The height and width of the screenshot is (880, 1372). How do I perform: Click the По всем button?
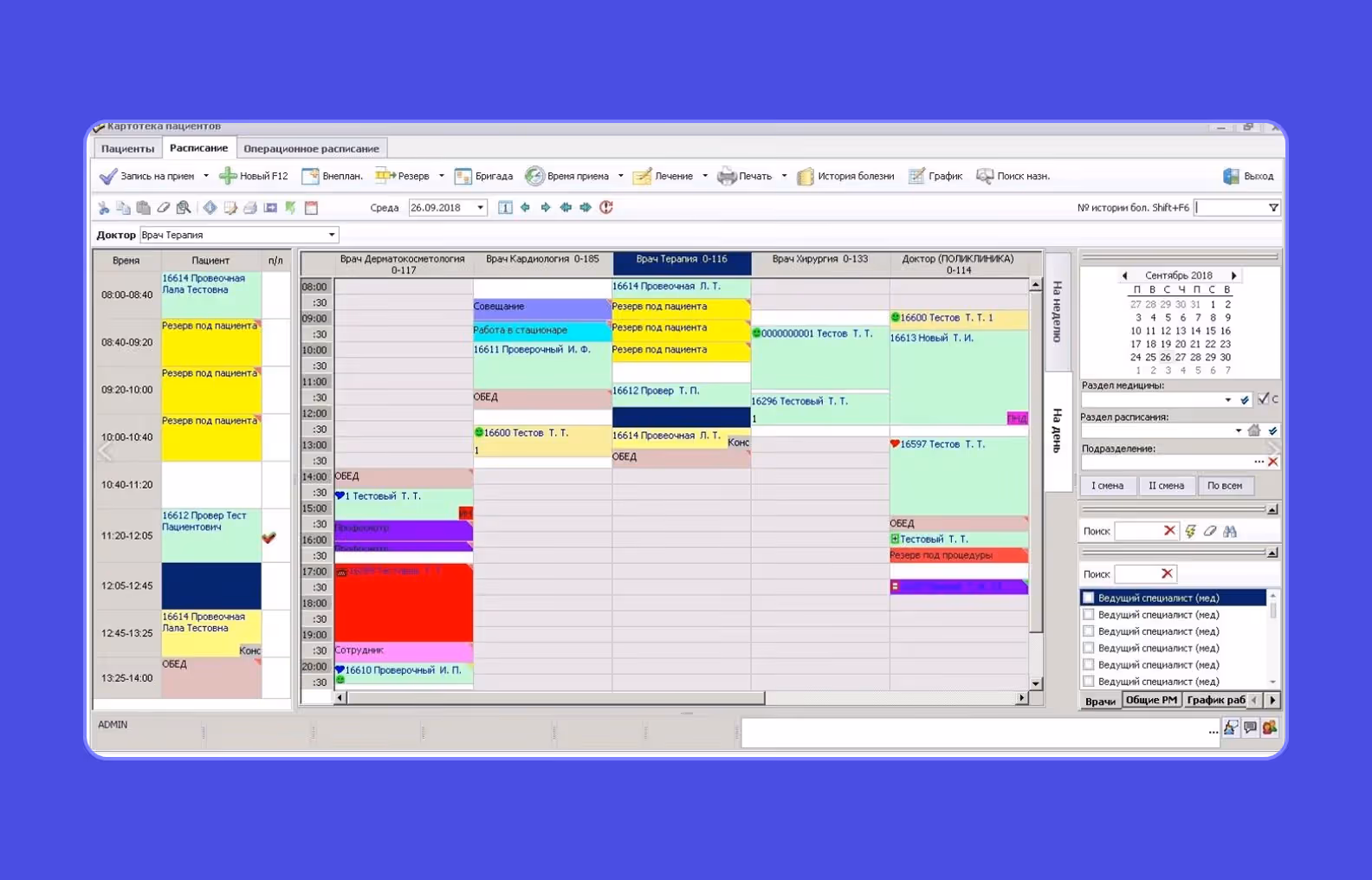point(1225,486)
